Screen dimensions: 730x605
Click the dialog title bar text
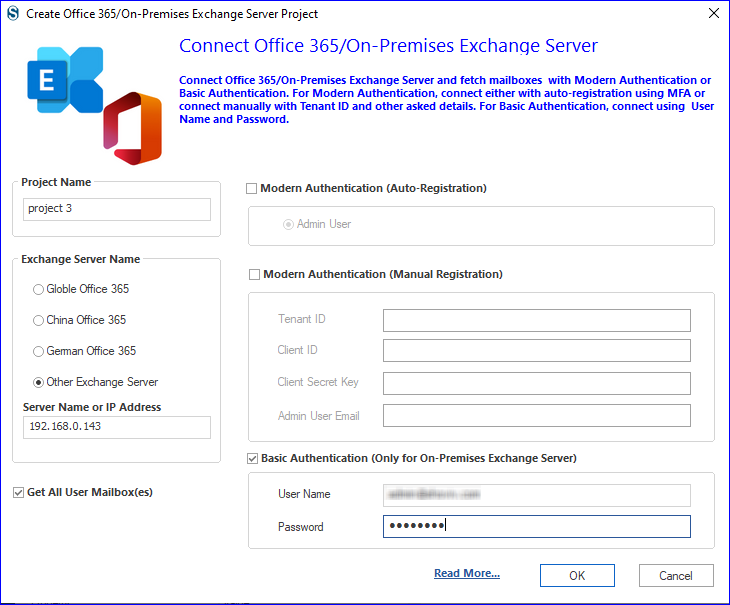click(172, 14)
